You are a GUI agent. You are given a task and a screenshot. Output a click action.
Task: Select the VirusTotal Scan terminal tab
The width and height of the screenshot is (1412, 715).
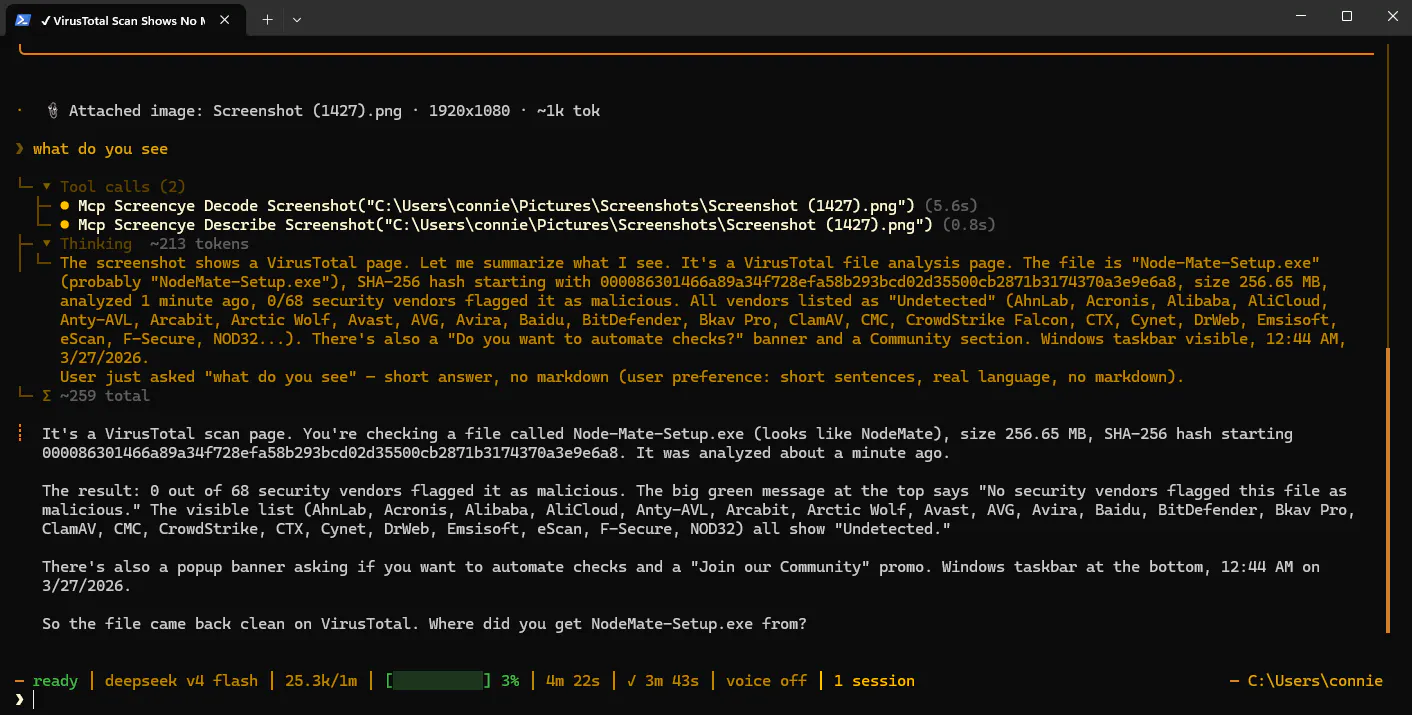(125, 19)
